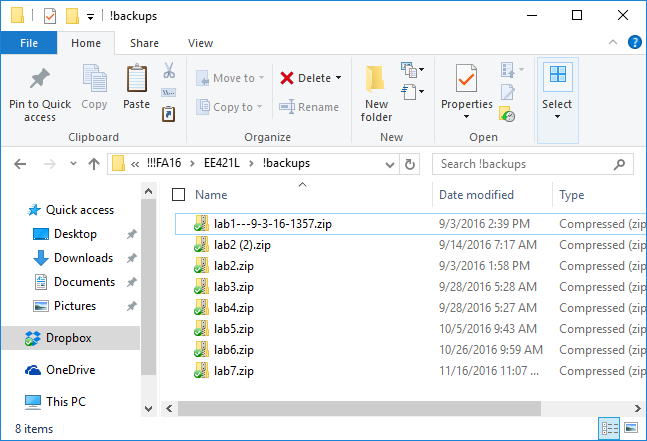
Task: Click the Cut scissors icon
Action: point(169,70)
